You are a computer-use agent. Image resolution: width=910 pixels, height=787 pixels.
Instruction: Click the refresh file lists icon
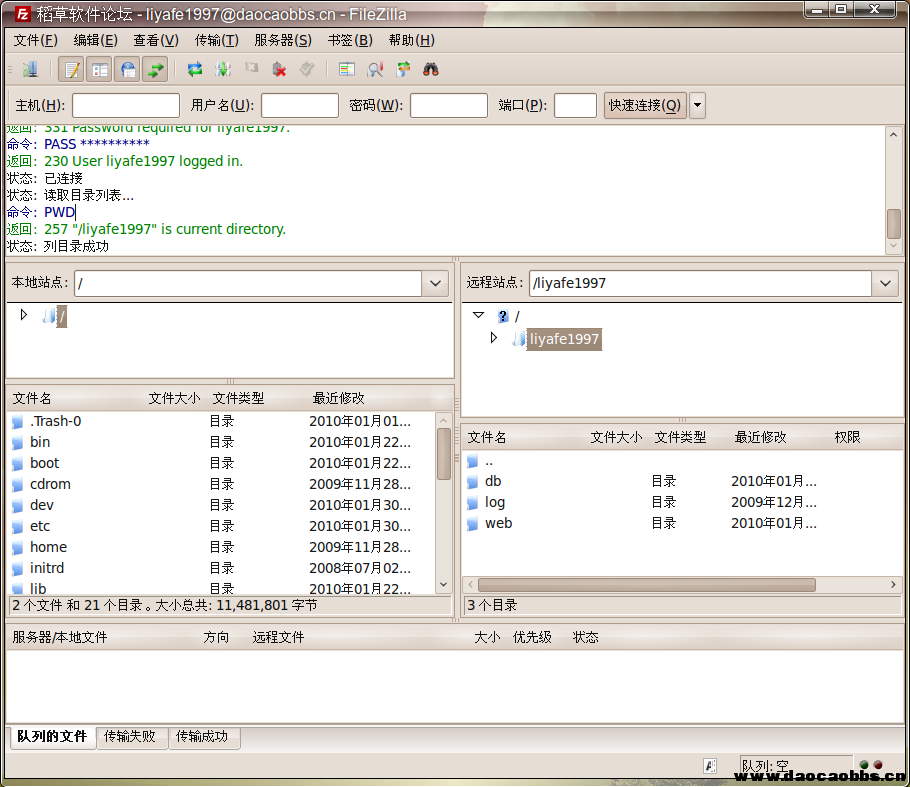(195, 69)
